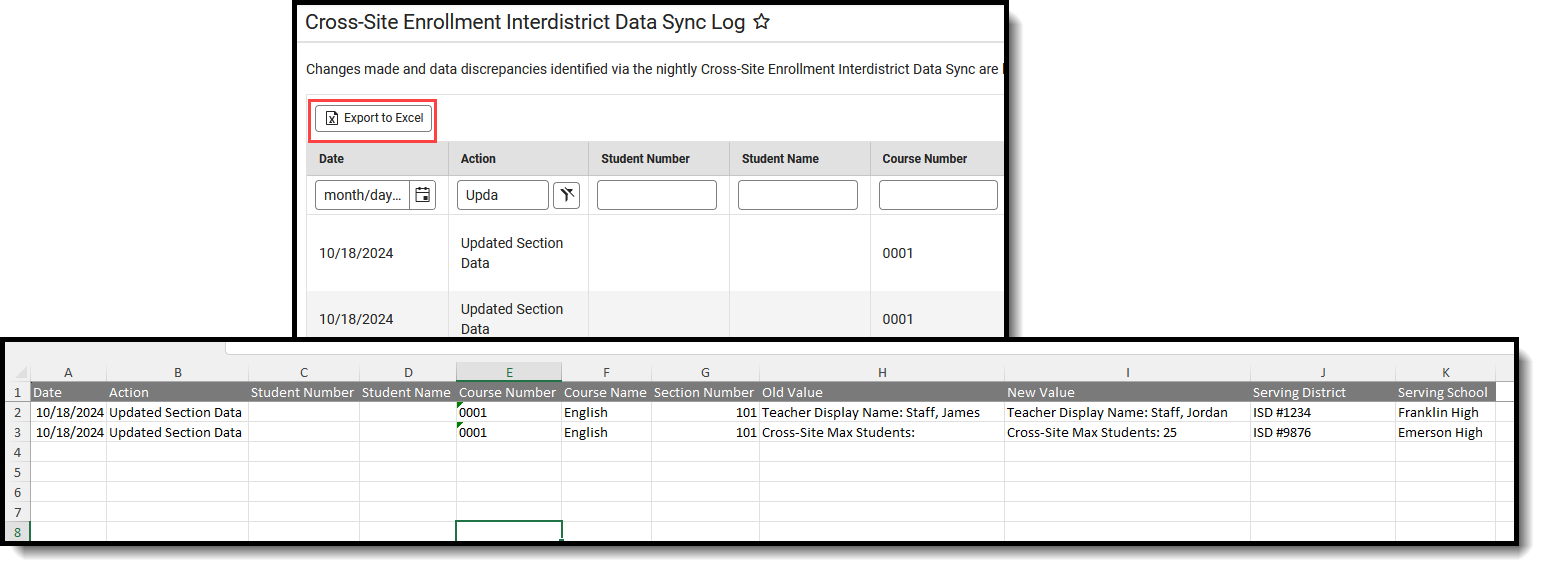This screenshot has height=571, width=1544.
Task: Select spreadsheet column E header
Action: (x=508, y=372)
